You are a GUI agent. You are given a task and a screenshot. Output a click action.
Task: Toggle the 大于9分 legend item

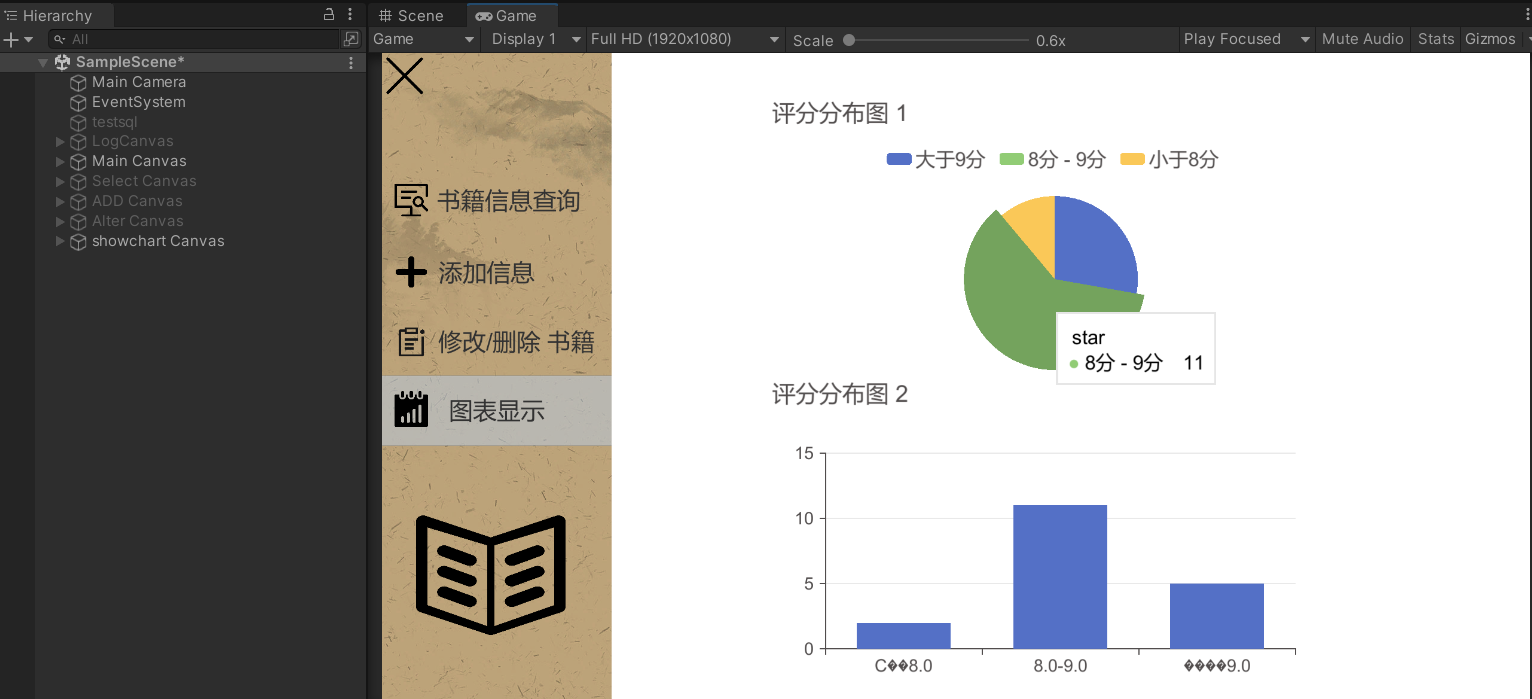click(x=936, y=160)
